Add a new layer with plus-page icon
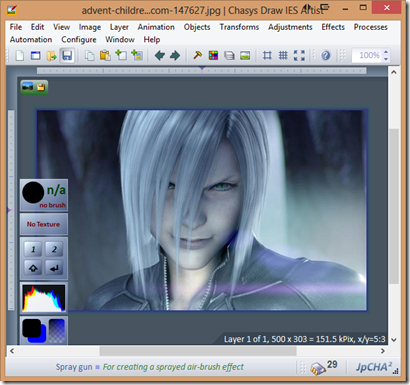 (x=121, y=55)
